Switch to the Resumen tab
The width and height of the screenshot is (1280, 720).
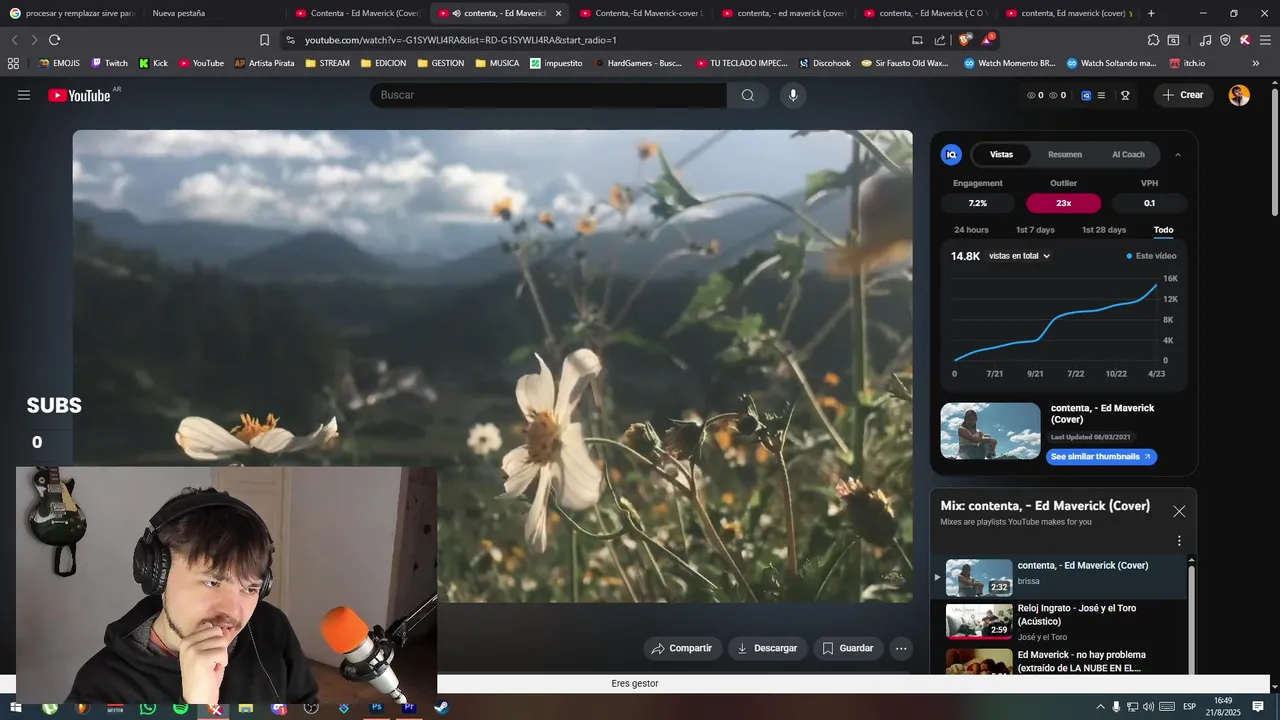pyautogui.click(x=1065, y=154)
